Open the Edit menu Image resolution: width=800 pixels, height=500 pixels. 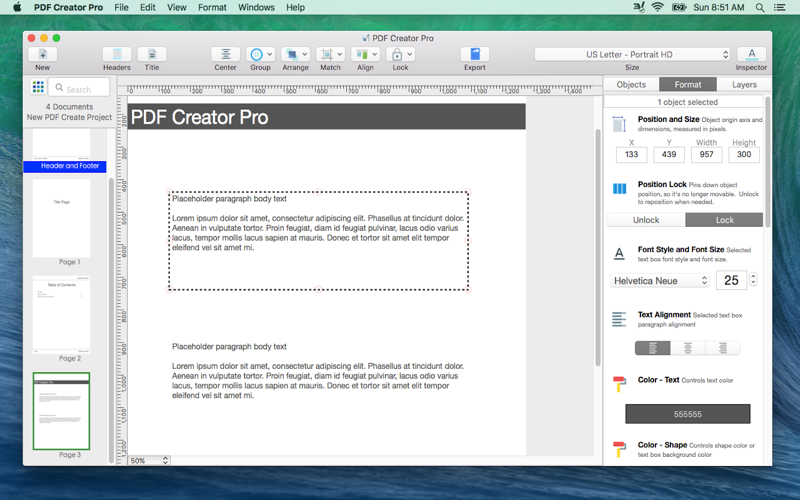tap(147, 7)
